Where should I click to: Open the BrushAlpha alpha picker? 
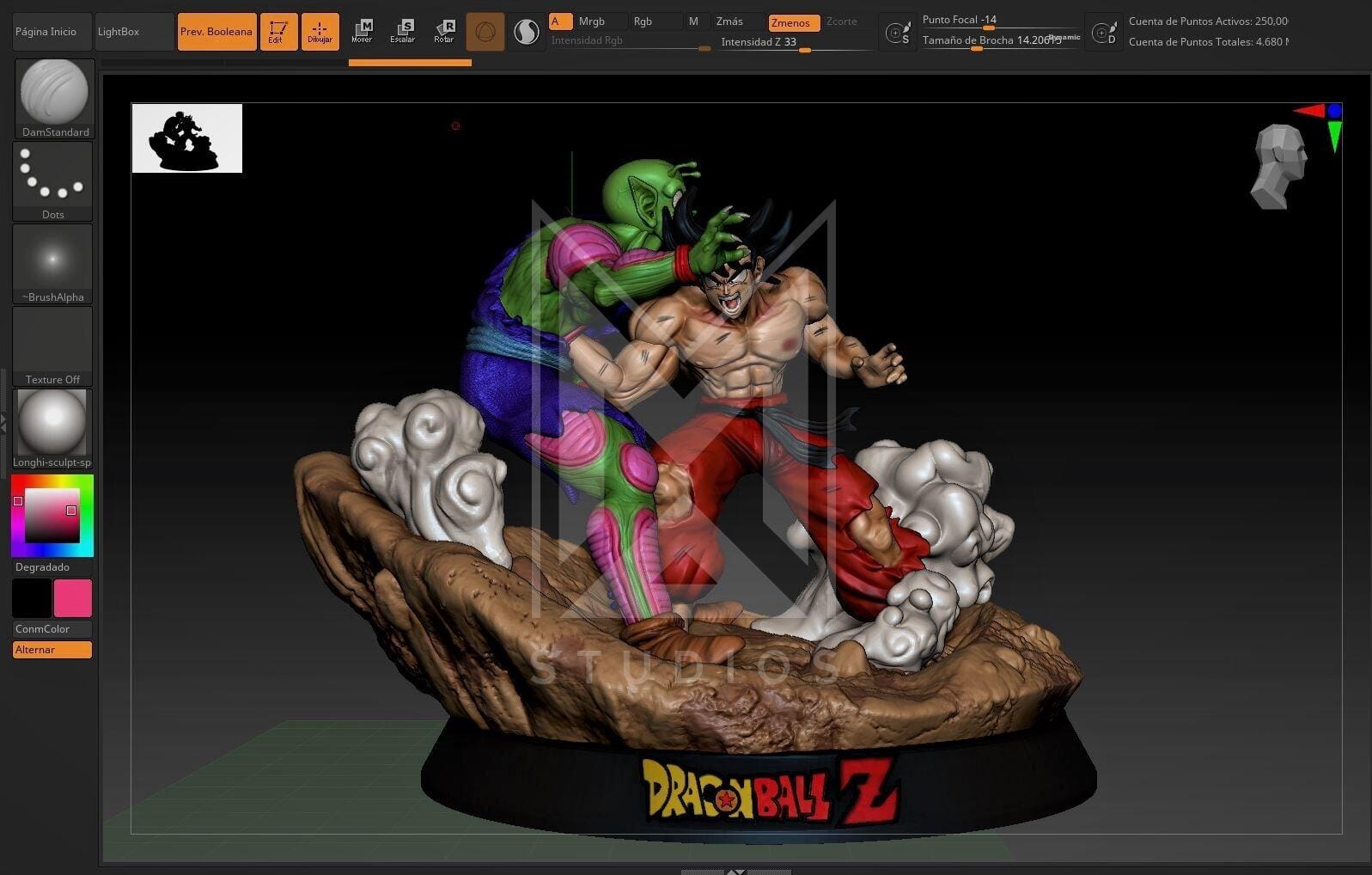[x=53, y=263]
